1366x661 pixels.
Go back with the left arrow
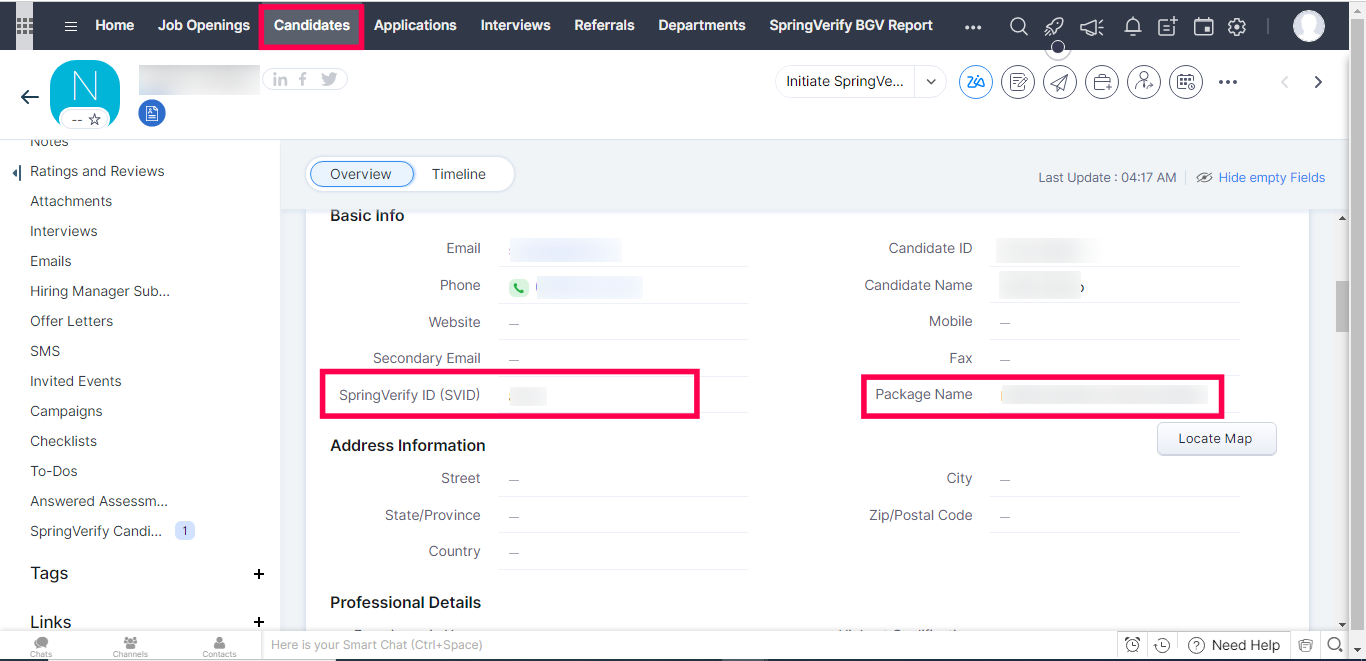30,97
